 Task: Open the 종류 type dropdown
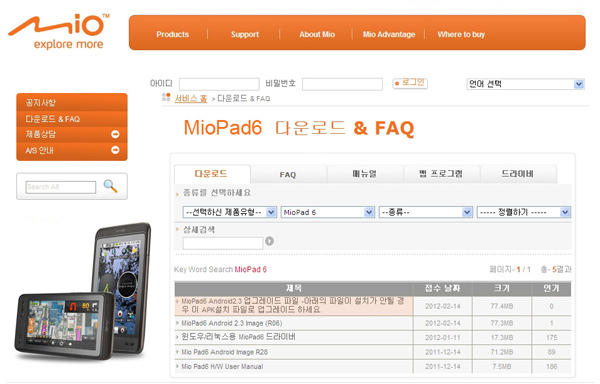click(426, 212)
